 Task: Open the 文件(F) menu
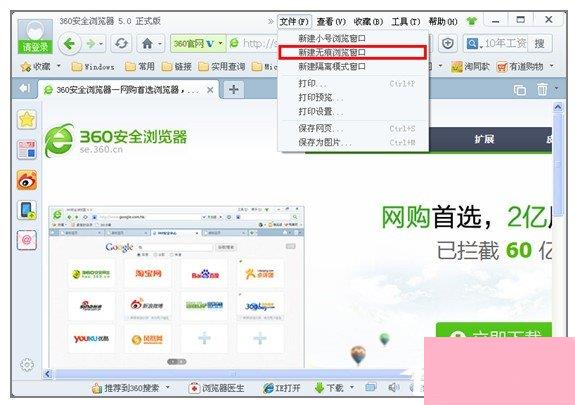coord(294,22)
